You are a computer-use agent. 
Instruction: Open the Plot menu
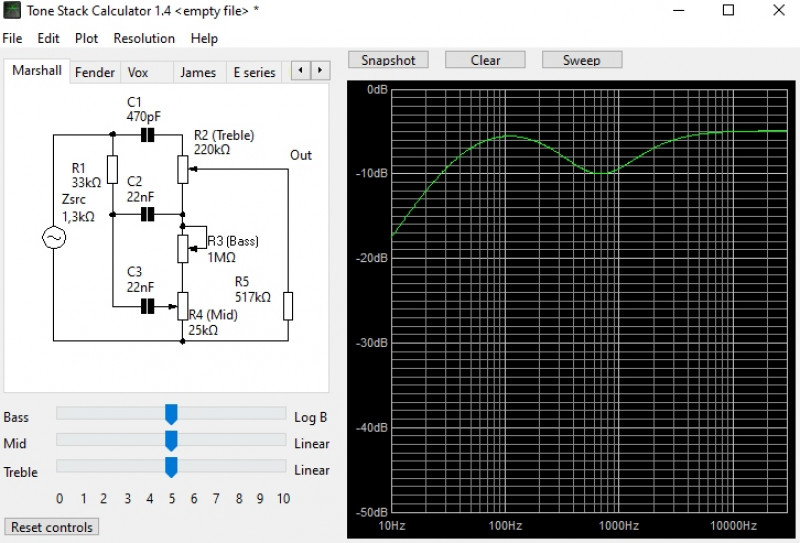coord(87,38)
